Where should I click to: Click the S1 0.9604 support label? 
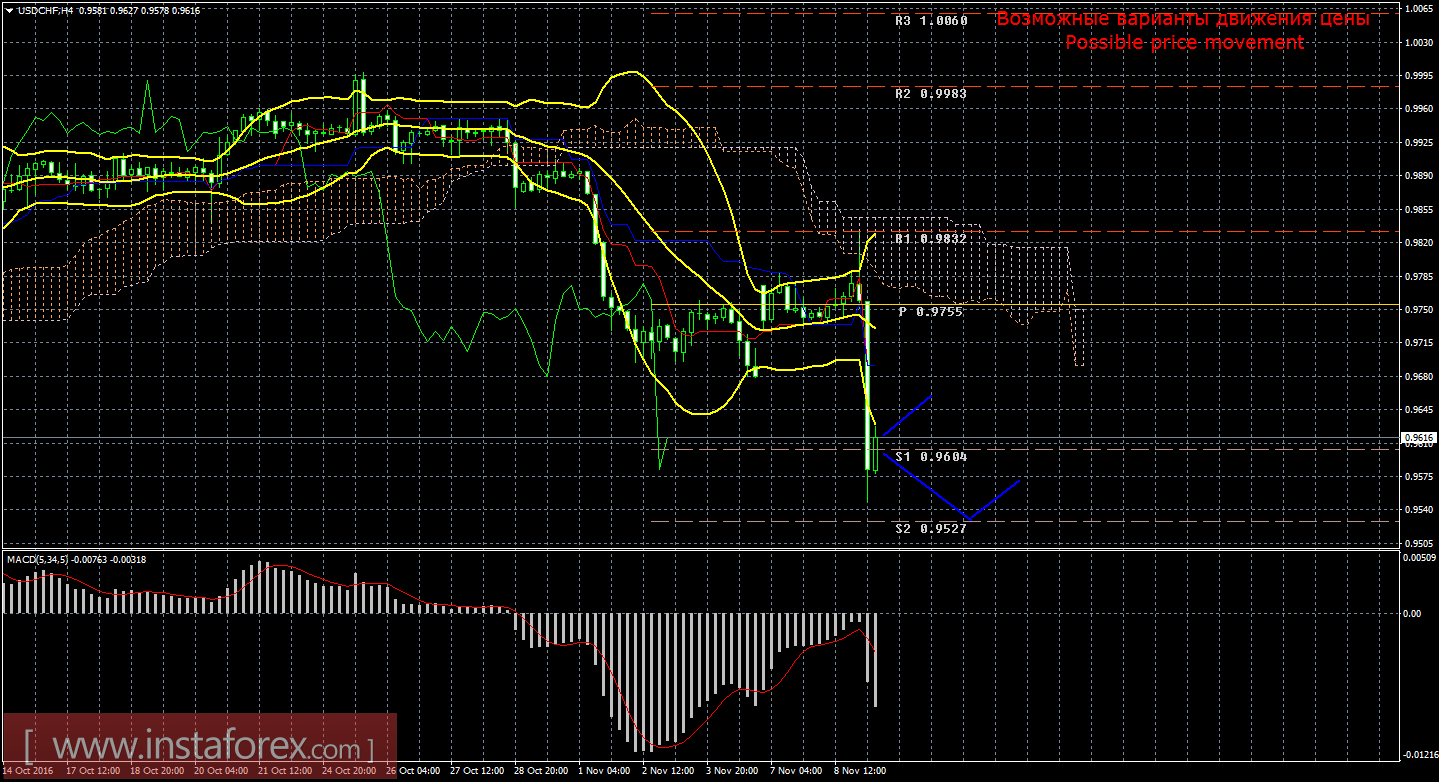[x=930, y=457]
